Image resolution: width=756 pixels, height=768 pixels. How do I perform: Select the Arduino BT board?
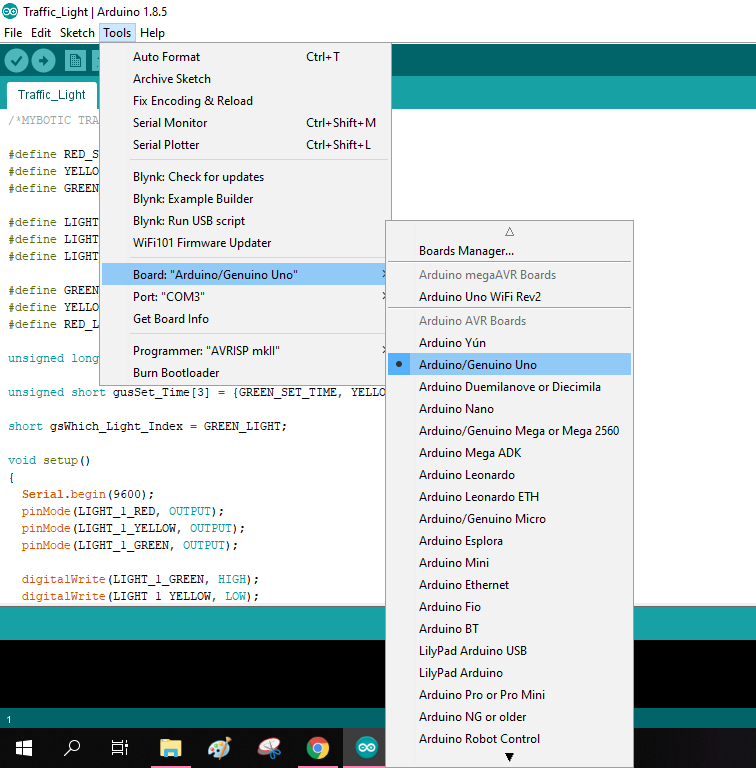point(509,629)
